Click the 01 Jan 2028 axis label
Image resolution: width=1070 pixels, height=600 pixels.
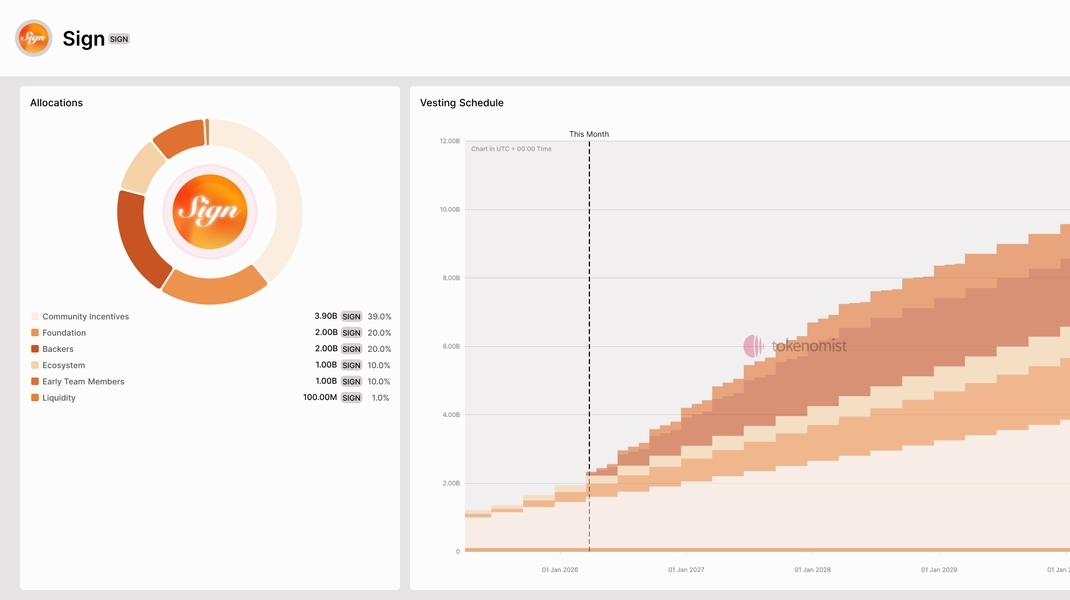(x=812, y=569)
